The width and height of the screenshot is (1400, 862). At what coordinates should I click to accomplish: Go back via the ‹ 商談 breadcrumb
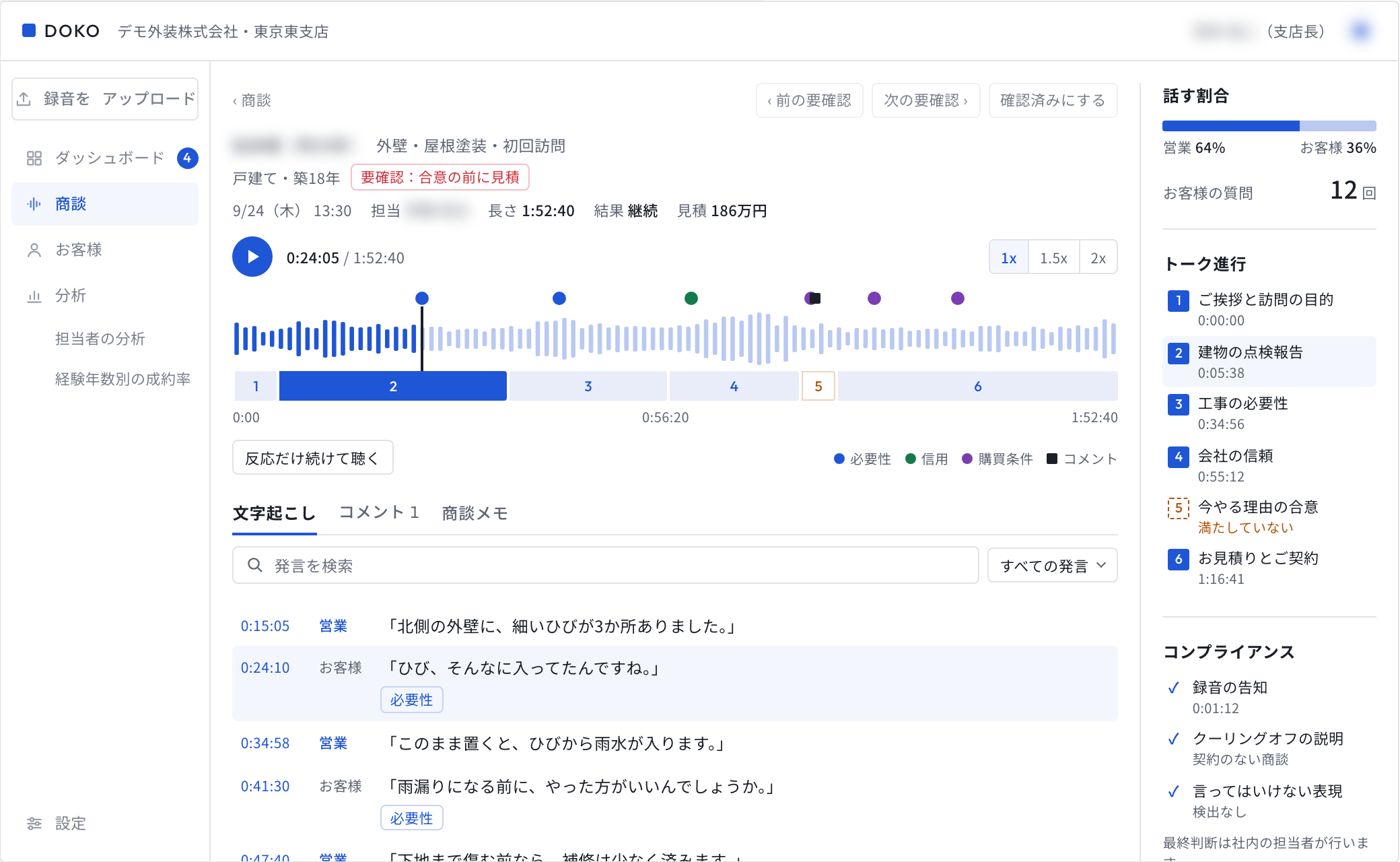252,100
